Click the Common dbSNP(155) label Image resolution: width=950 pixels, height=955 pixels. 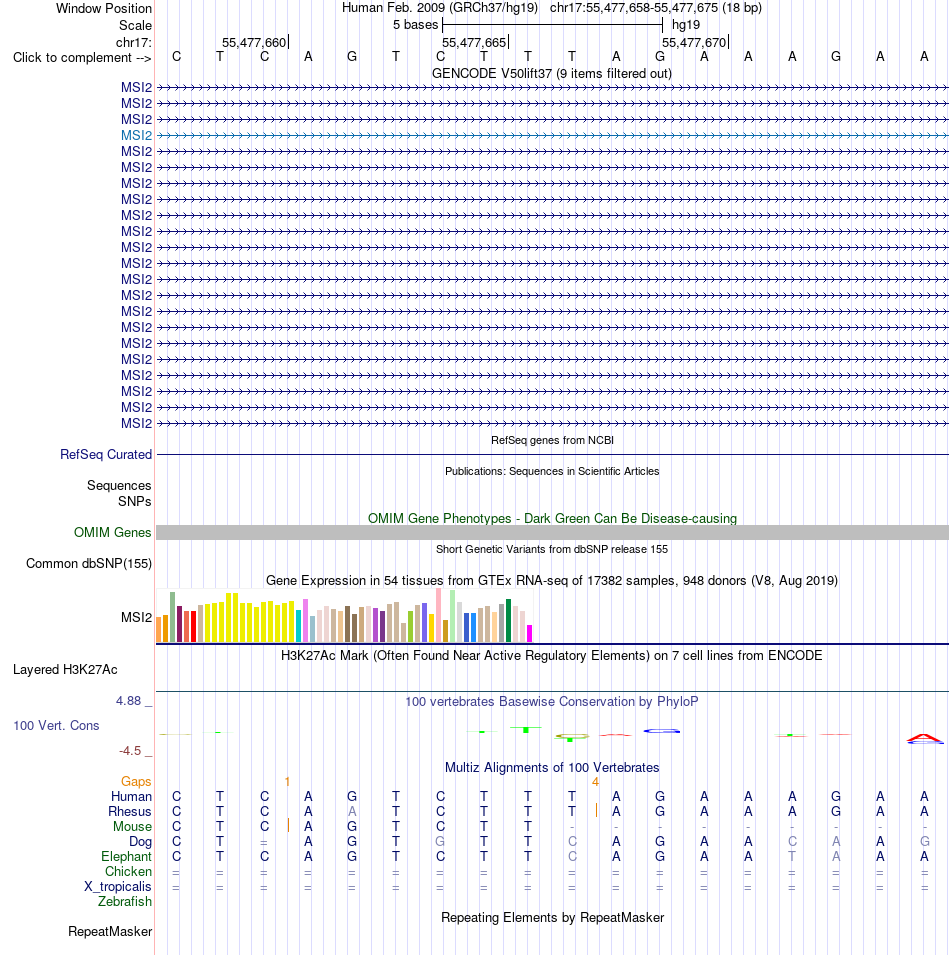click(x=89, y=563)
